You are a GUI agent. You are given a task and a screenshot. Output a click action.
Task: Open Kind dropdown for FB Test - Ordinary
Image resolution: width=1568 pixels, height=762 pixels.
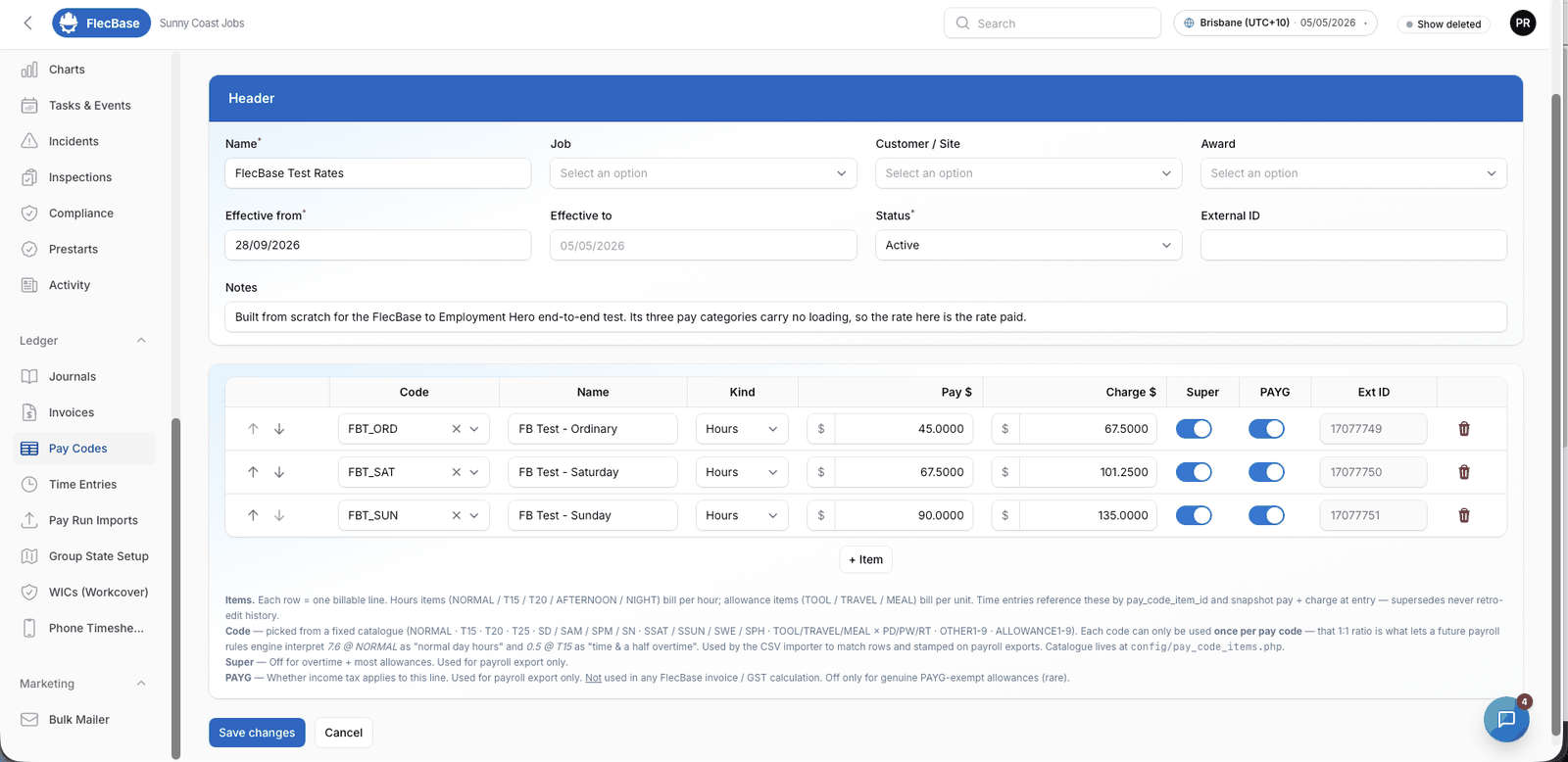point(742,429)
